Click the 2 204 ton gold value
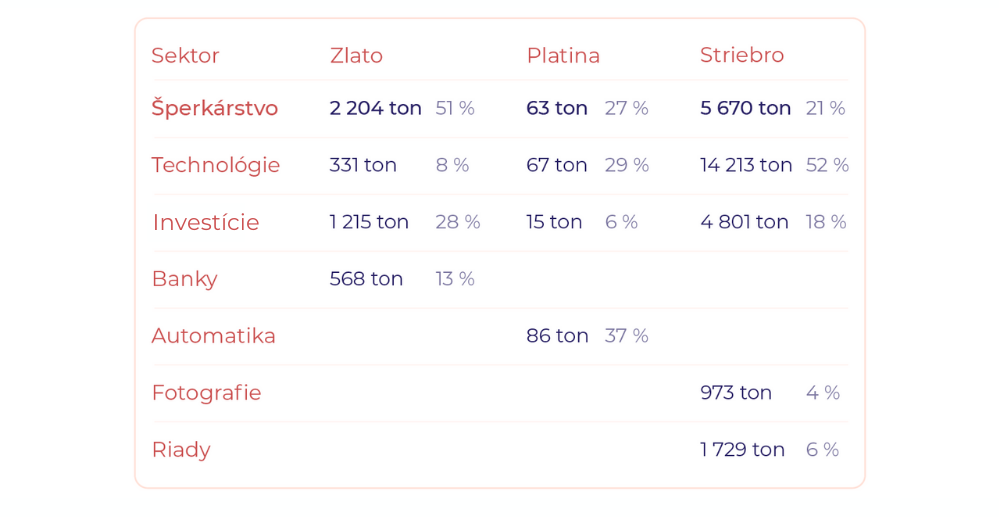Image resolution: width=999 pixels, height=517 pixels. coord(375,108)
